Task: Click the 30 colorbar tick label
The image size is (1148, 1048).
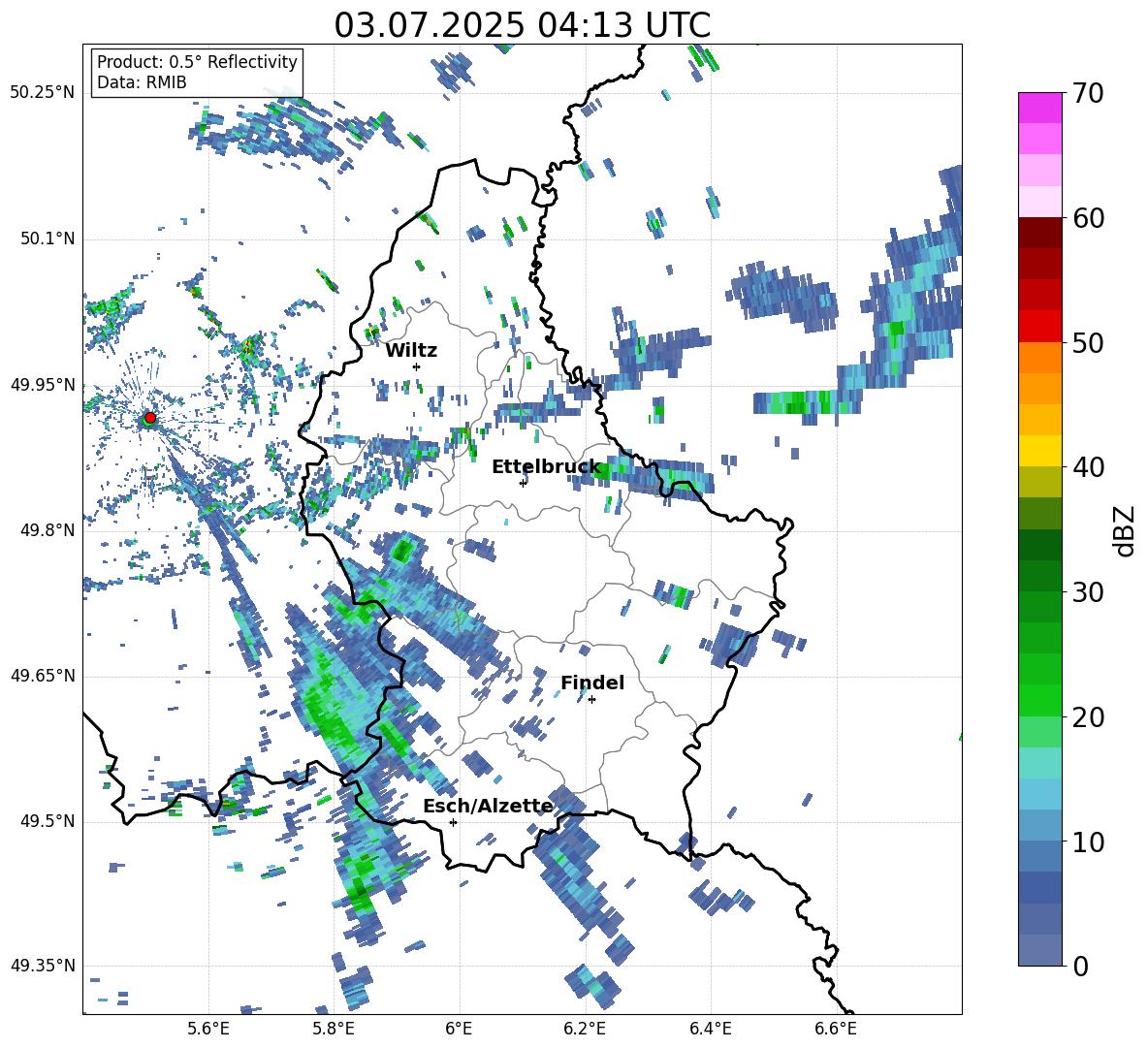Action: 1088,591
